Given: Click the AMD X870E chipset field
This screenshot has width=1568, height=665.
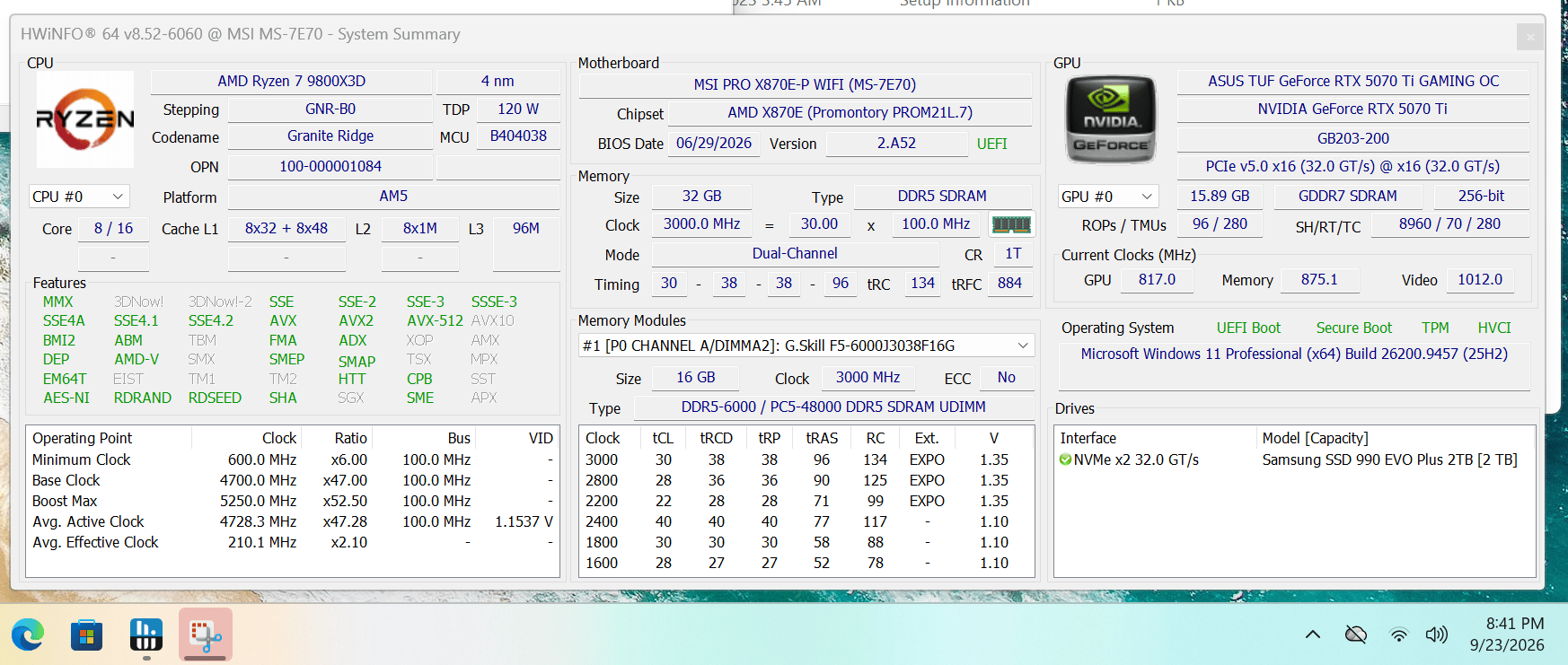Looking at the screenshot, I should (x=850, y=112).
